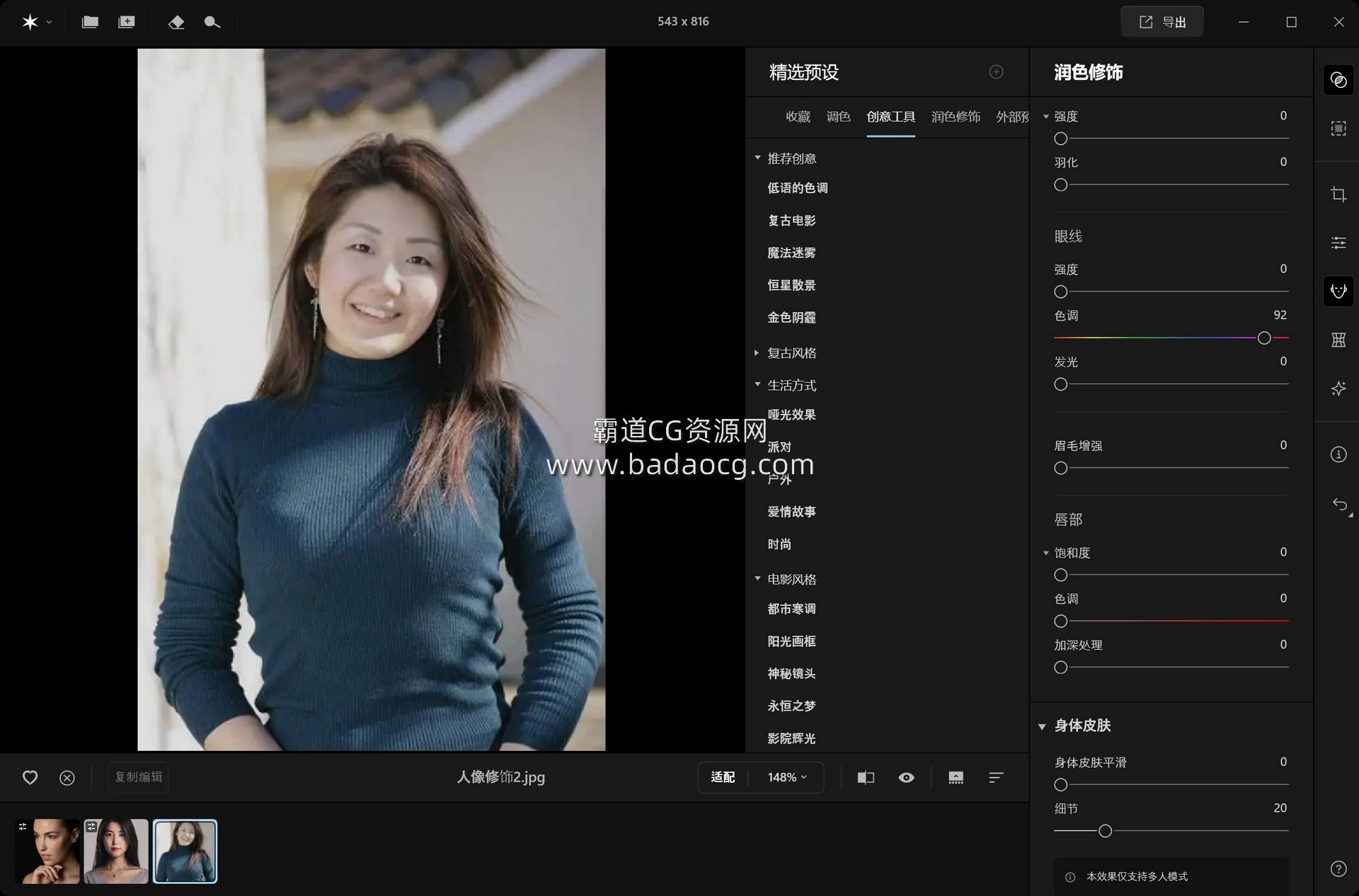The image size is (1359, 896).
Task: Switch to the 调色 tab
Action: click(x=838, y=117)
